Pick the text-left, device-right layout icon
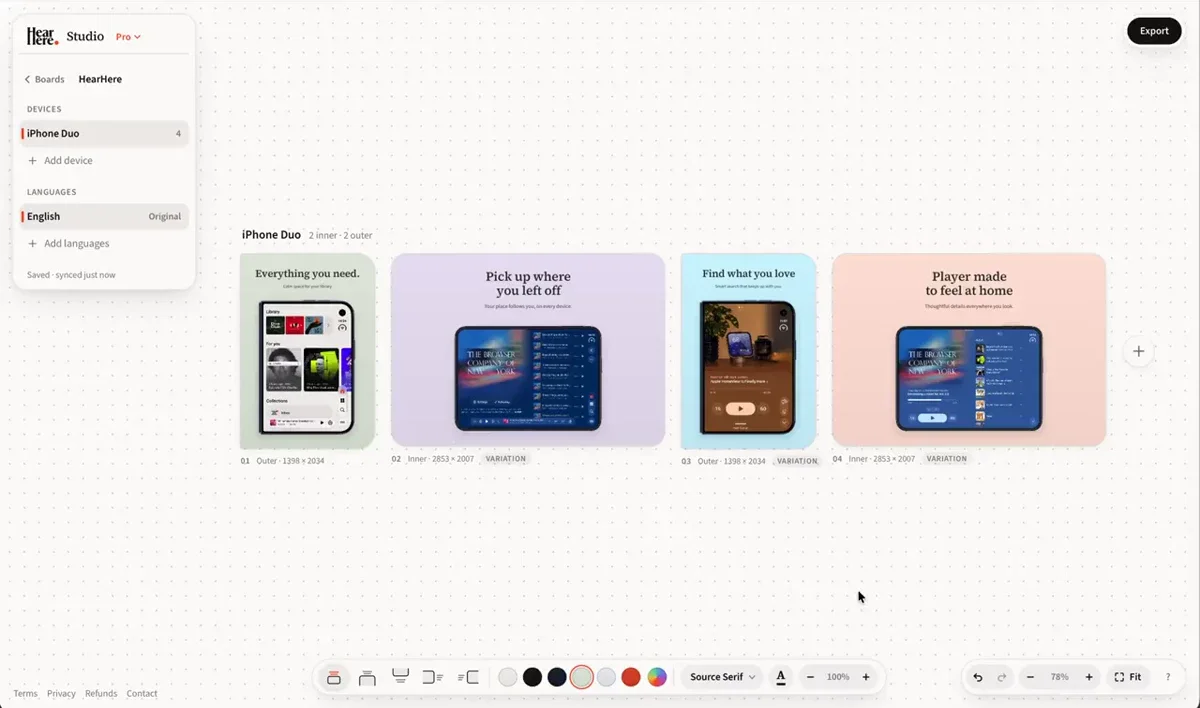 [x=468, y=677]
